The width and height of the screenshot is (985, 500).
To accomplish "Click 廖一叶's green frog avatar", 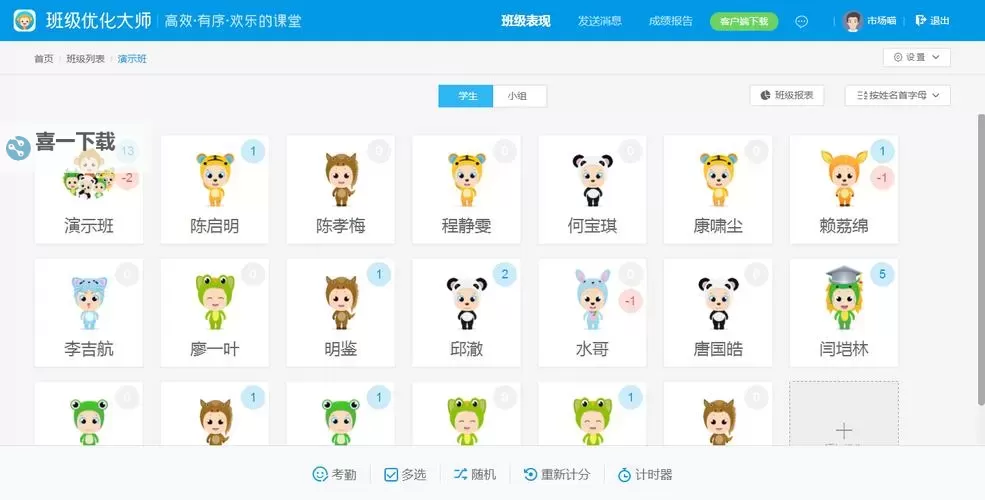I will pos(215,302).
